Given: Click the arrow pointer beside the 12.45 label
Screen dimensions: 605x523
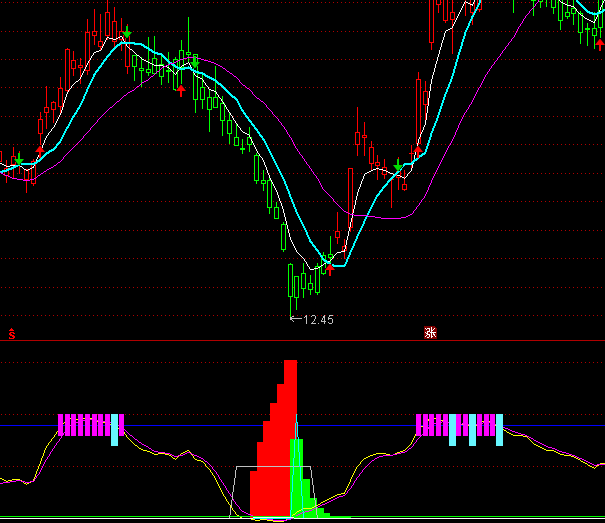Looking at the screenshot, I should 294,319.
